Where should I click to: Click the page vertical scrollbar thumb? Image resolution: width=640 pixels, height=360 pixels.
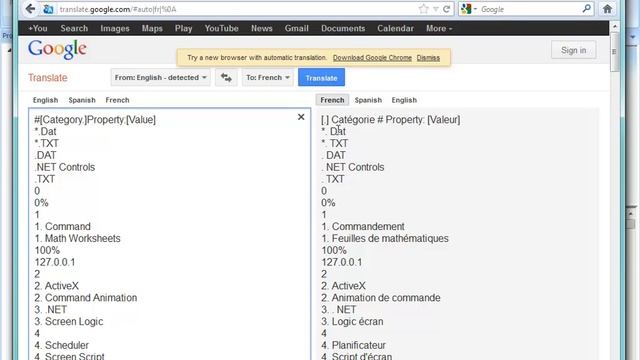[615, 52]
